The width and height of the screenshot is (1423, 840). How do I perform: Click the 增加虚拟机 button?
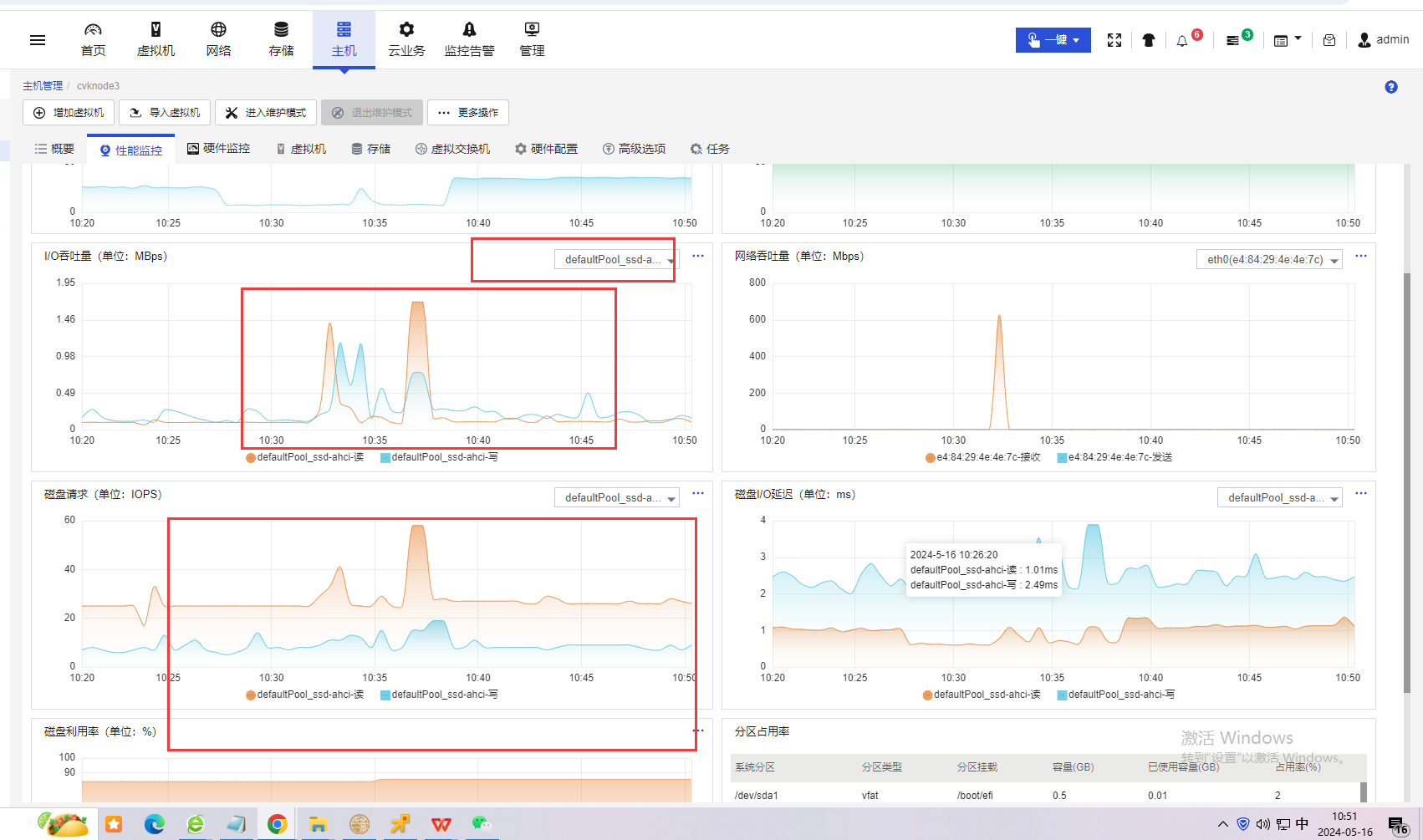point(69,113)
